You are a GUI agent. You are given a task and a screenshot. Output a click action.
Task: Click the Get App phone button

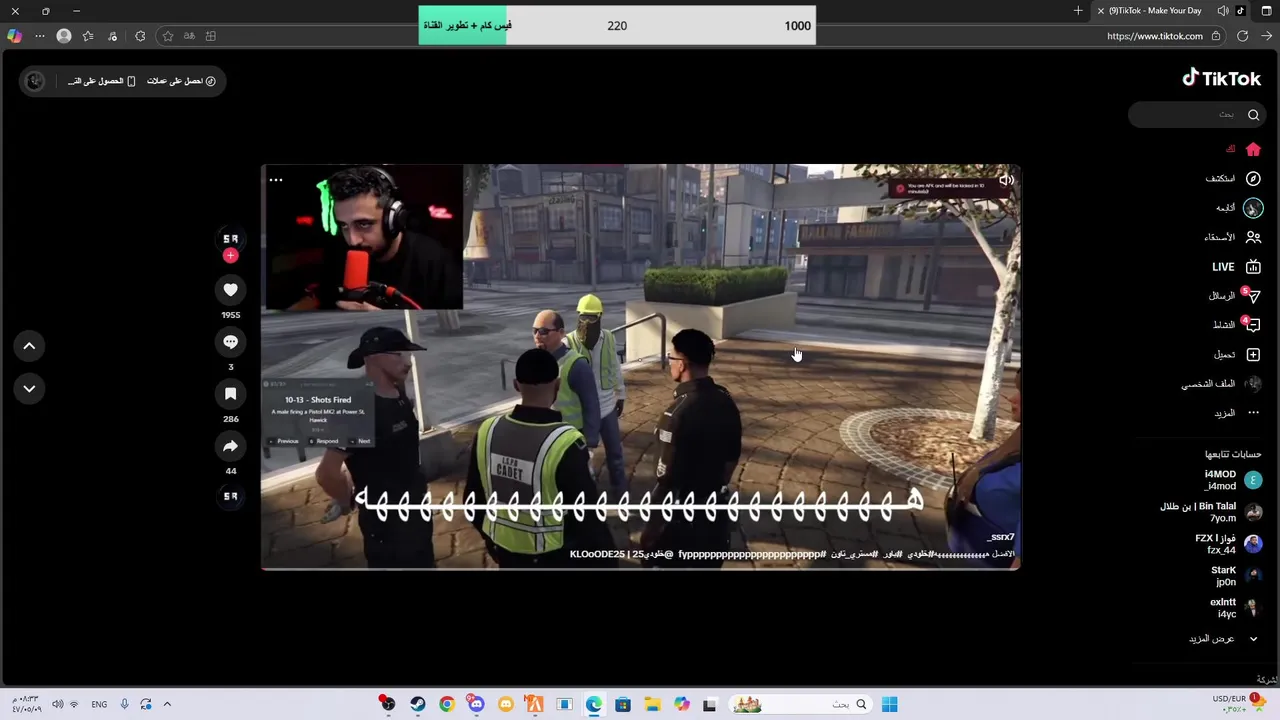click(102, 81)
